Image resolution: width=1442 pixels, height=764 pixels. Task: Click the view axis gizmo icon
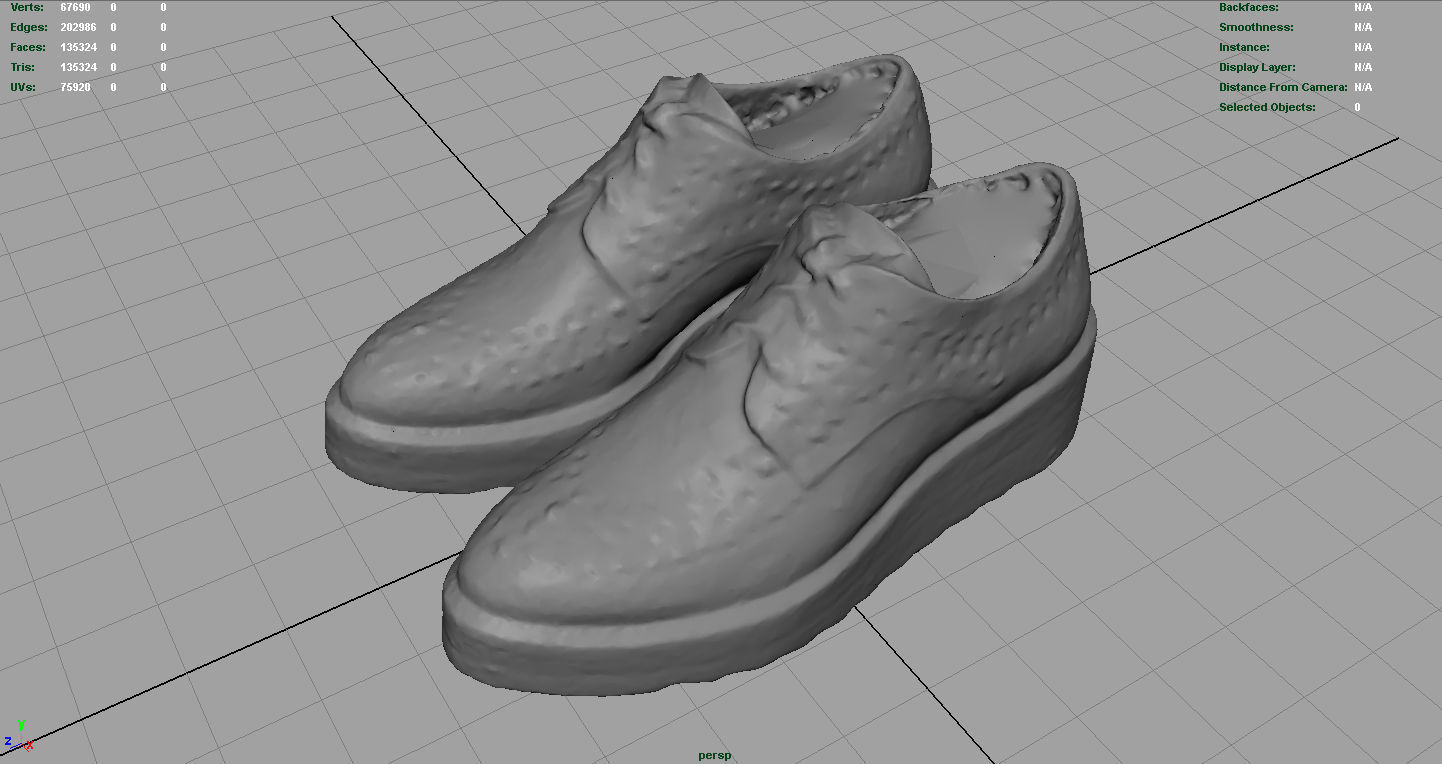pos(19,736)
